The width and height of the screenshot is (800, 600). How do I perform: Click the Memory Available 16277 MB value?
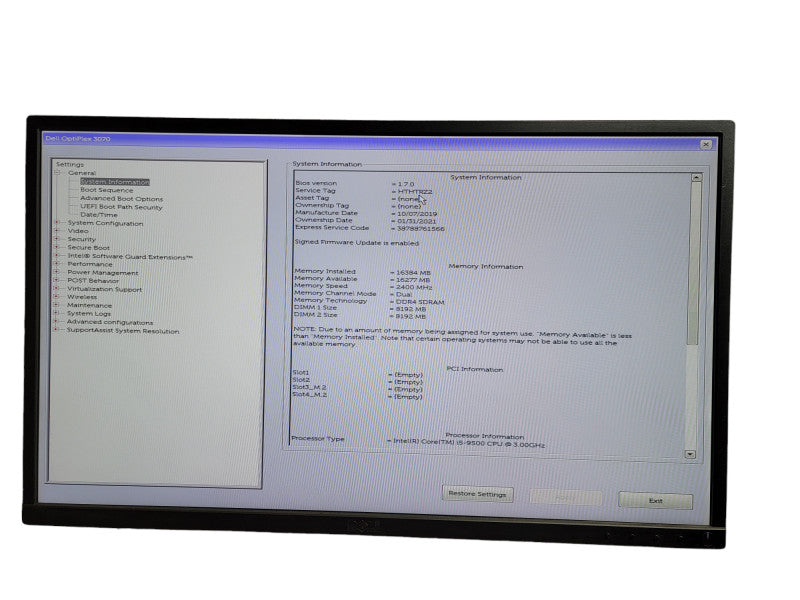pyautogui.click(x=413, y=280)
